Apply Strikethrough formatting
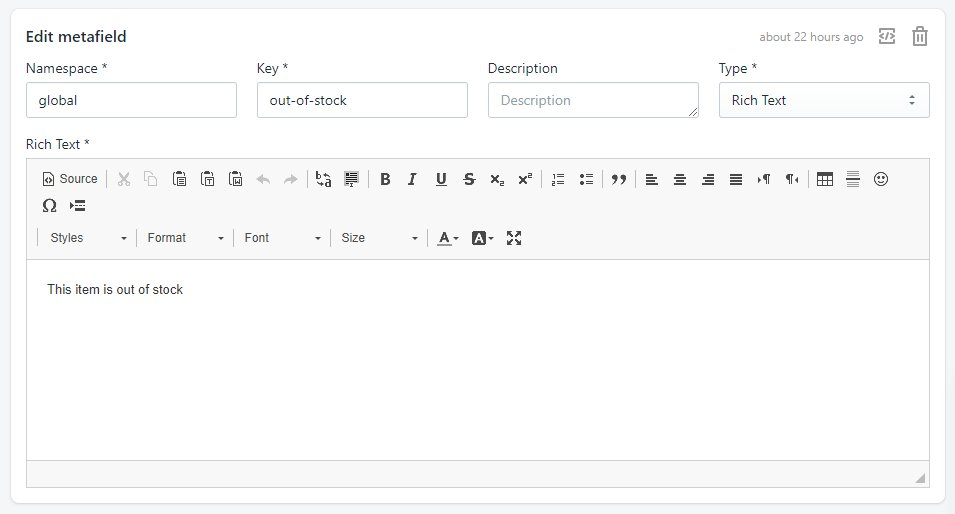This screenshot has width=955, height=514. [469, 179]
